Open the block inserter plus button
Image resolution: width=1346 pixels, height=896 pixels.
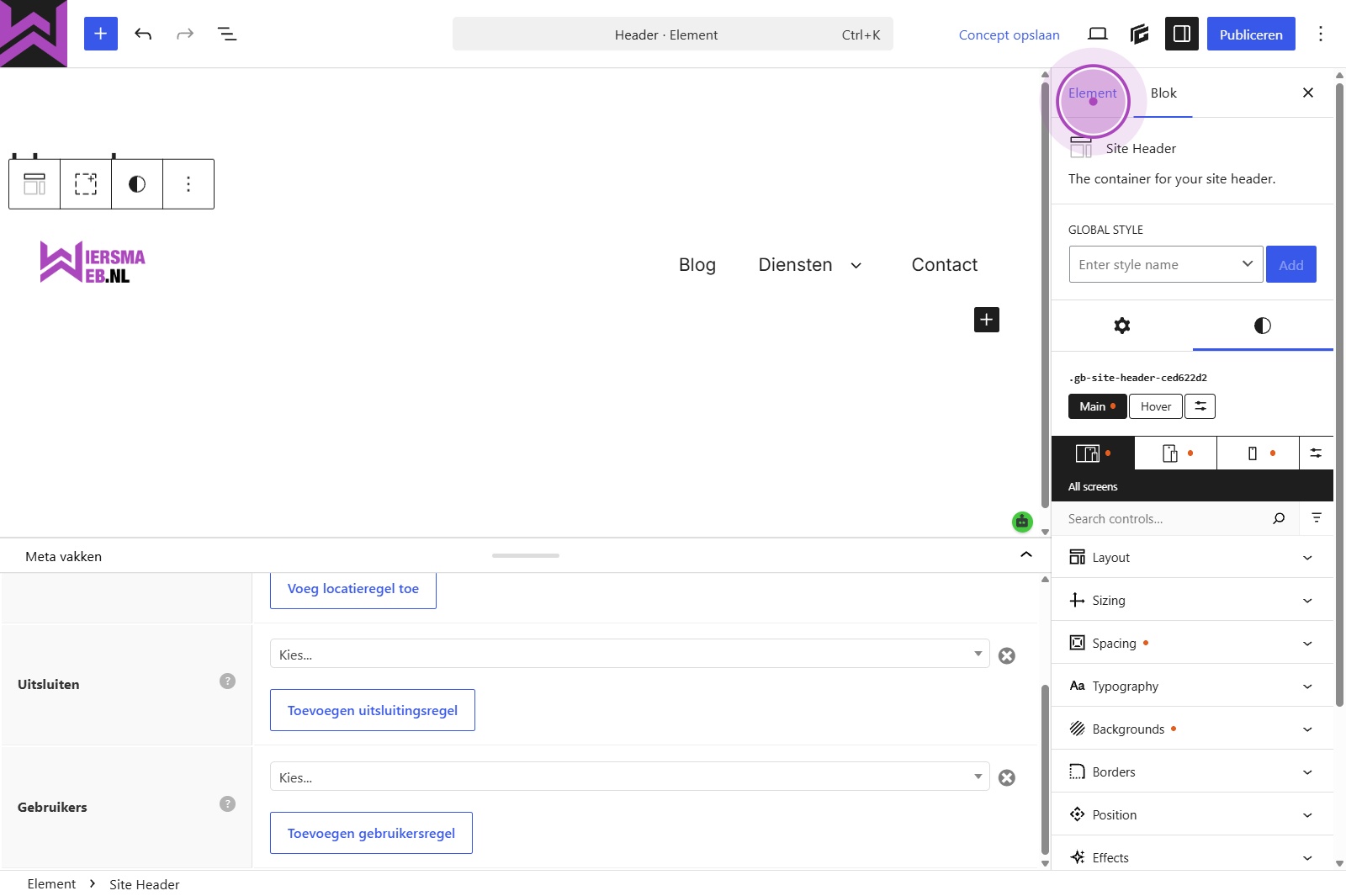101,34
